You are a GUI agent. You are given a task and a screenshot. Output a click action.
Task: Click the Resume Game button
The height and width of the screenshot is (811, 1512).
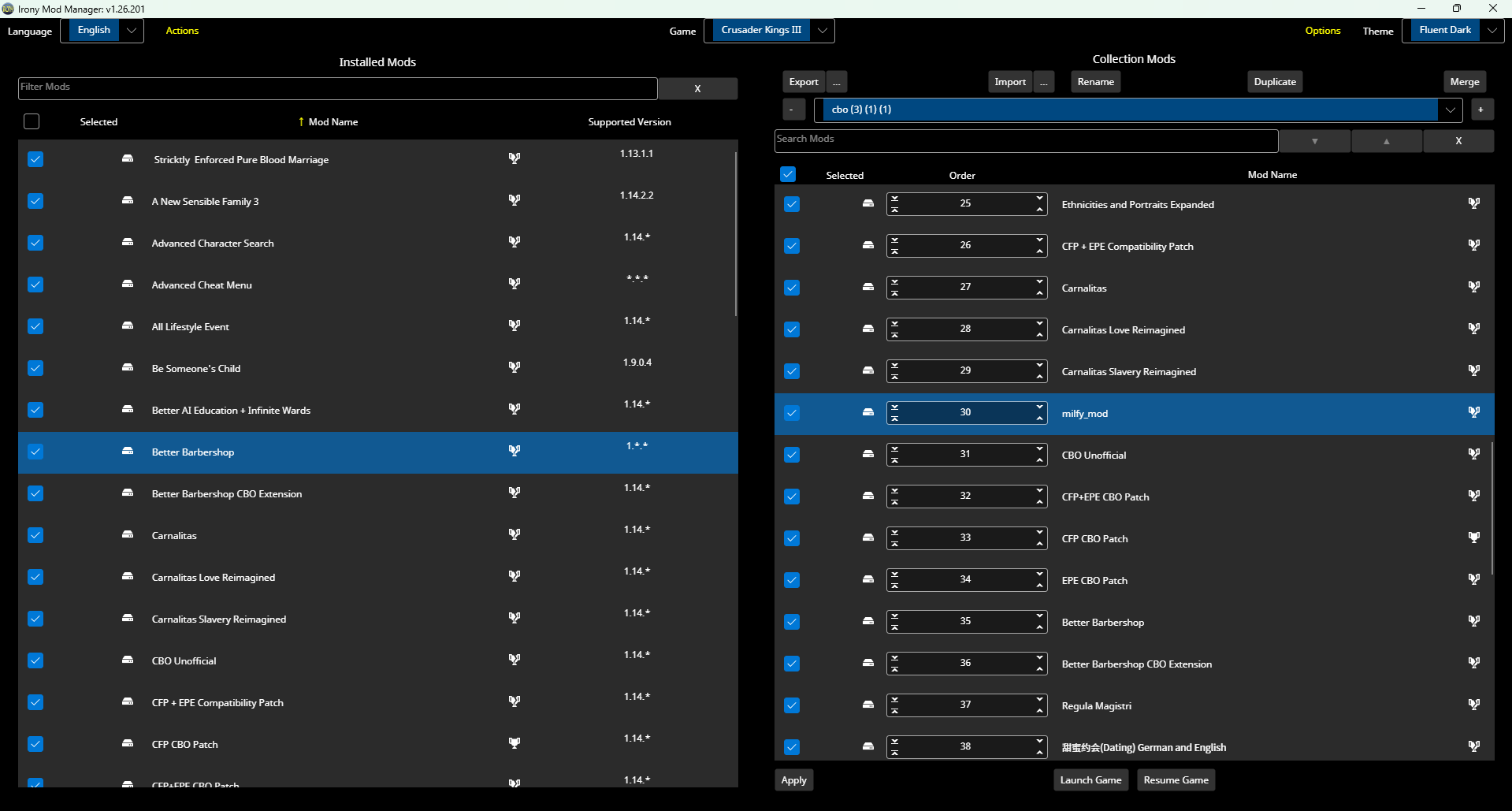[1176, 780]
